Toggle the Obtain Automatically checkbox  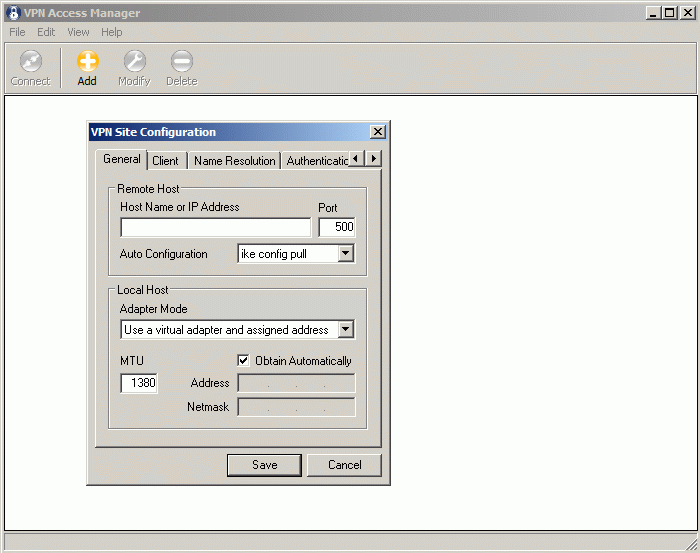tap(243, 360)
